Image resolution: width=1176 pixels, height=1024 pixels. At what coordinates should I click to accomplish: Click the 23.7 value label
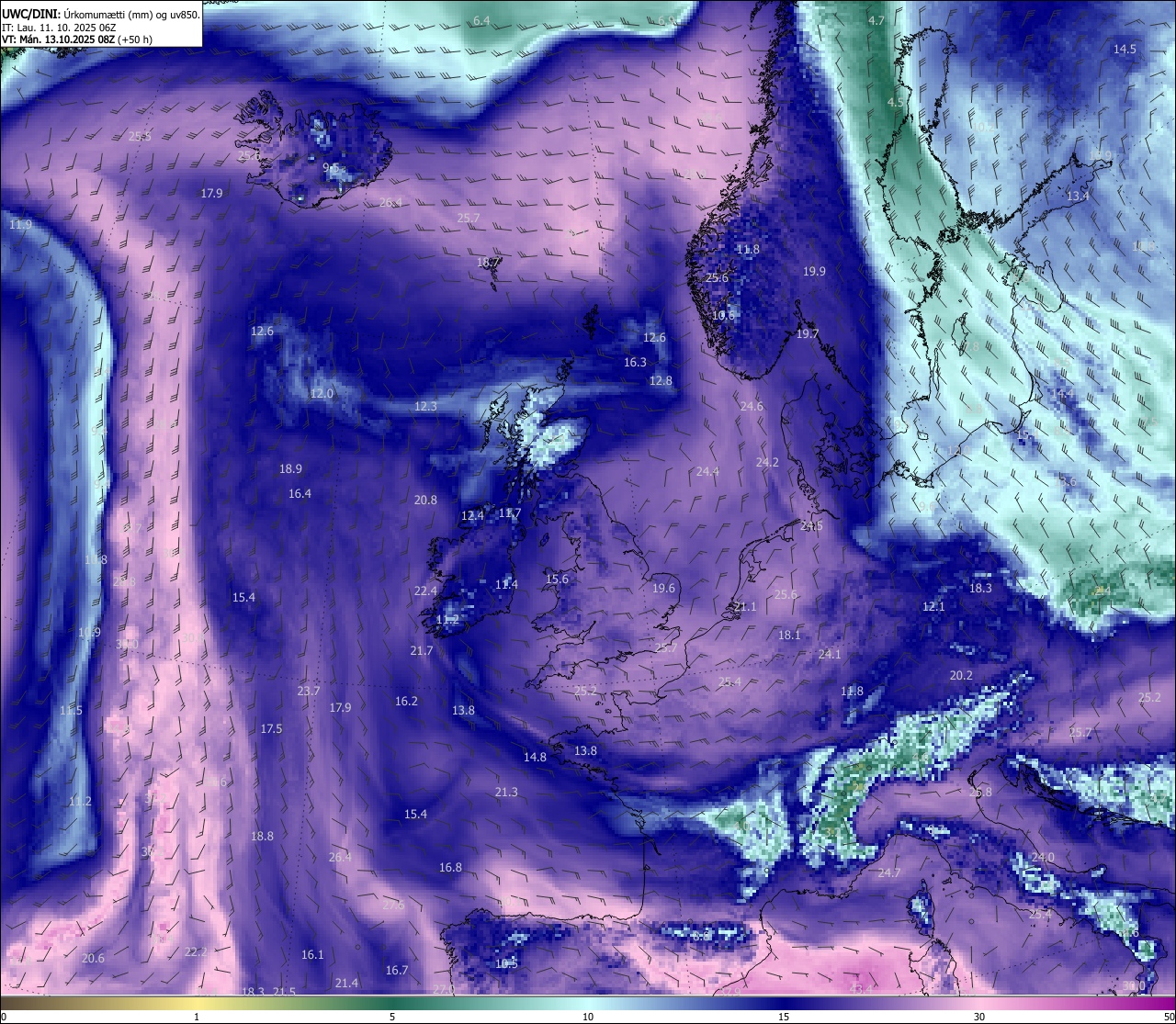coord(309,691)
